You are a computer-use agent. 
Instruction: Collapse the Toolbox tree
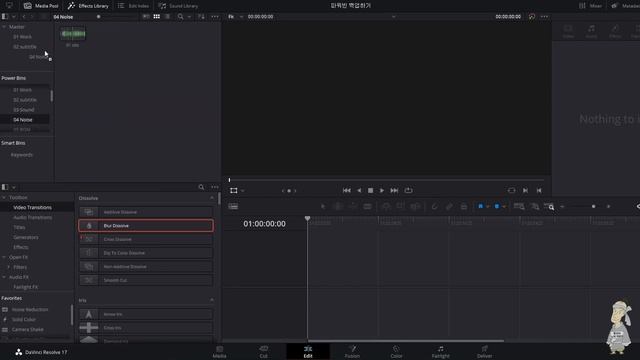pyautogui.click(x=4, y=198)
